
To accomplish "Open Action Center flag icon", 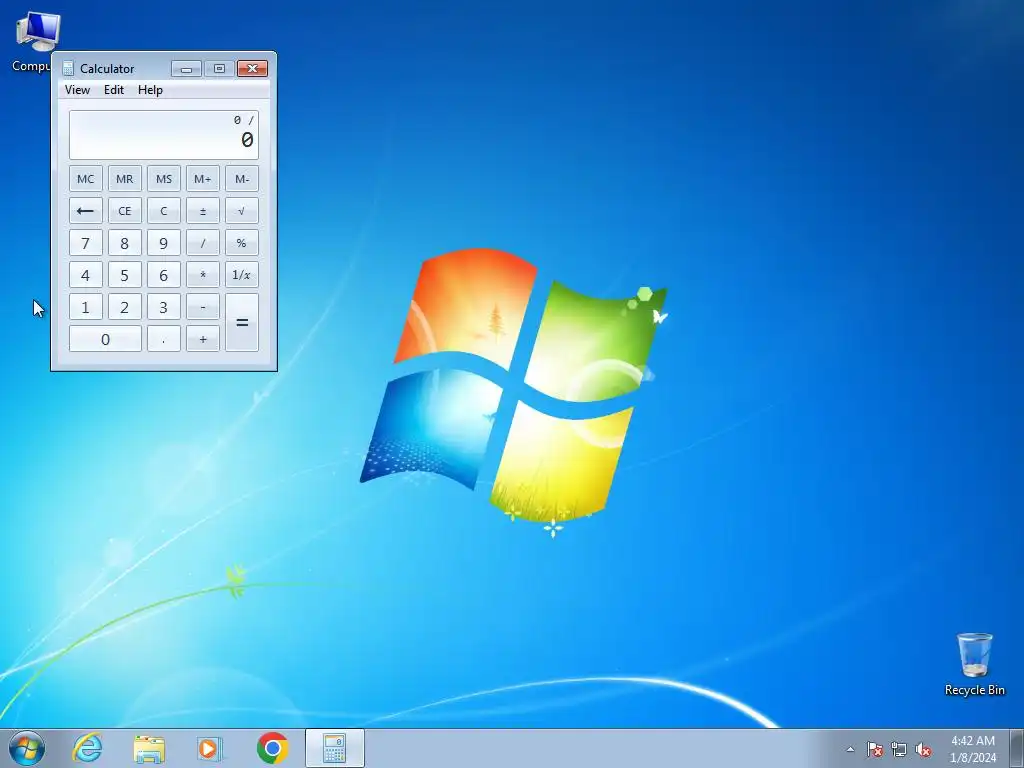I will (874, 749).
